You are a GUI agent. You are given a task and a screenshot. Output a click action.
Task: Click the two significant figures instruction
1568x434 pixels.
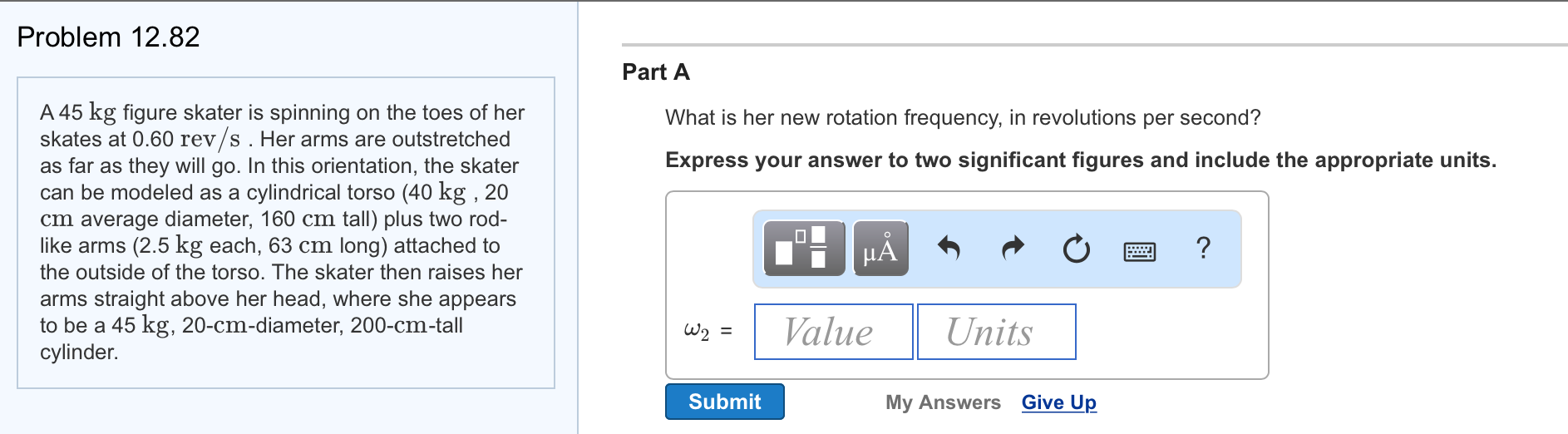(x=1080, y=160)
